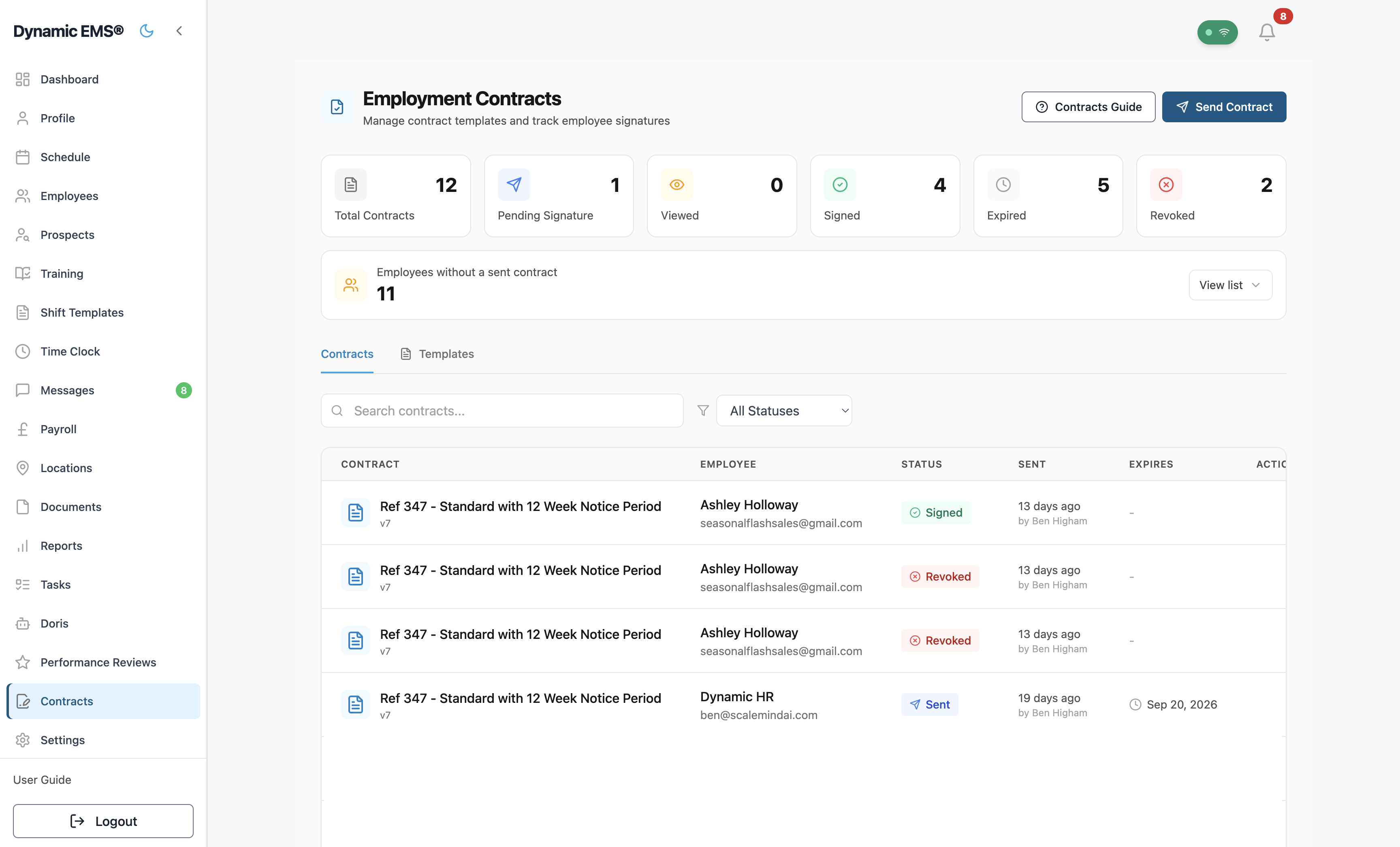Click ben@scalemindai.com email text
The image size is (1400, 847).
pos(758,715)
